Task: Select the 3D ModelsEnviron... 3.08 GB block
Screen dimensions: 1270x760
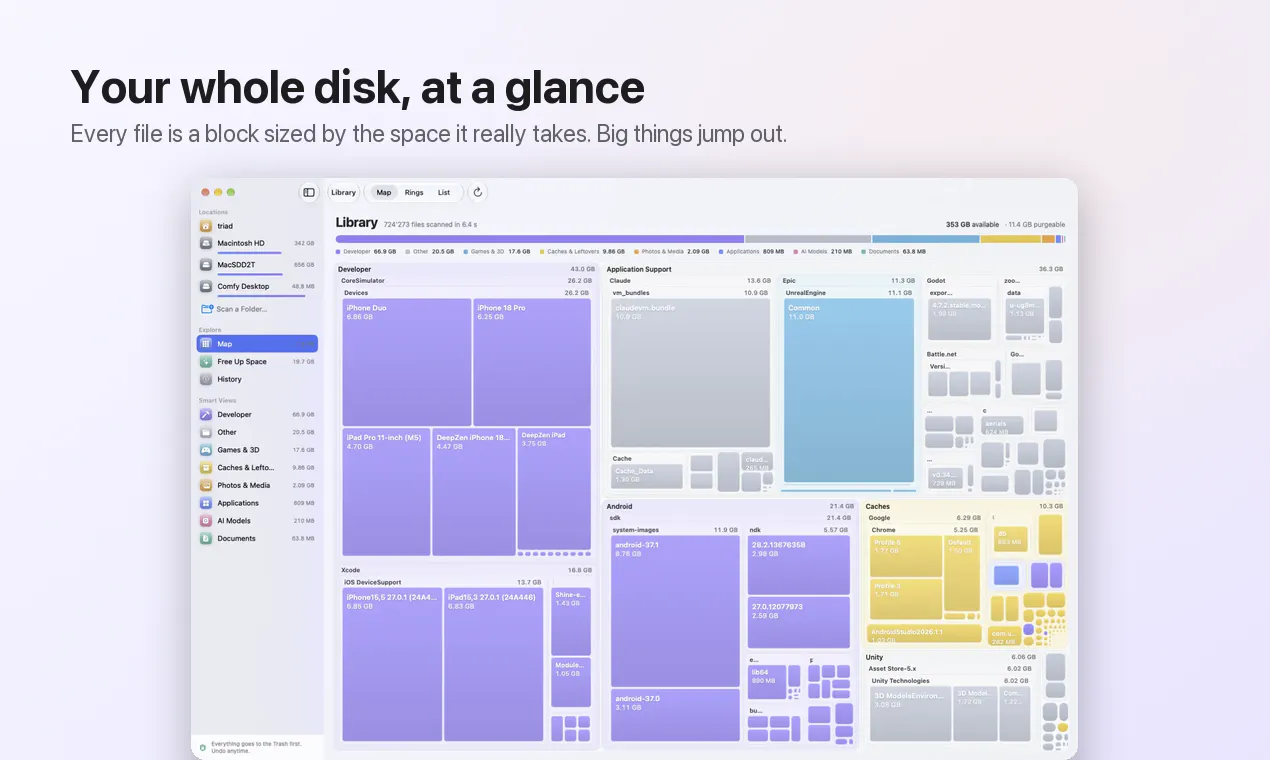Action: (911, 714)
